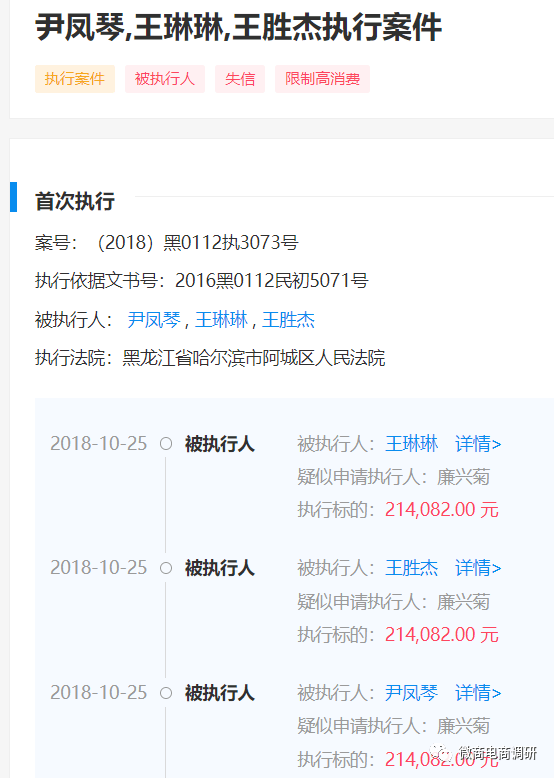View 详情 for the 尹凤琴 timeline entry
This screenshot has width=554, height=778.
[x=478, y=693]
